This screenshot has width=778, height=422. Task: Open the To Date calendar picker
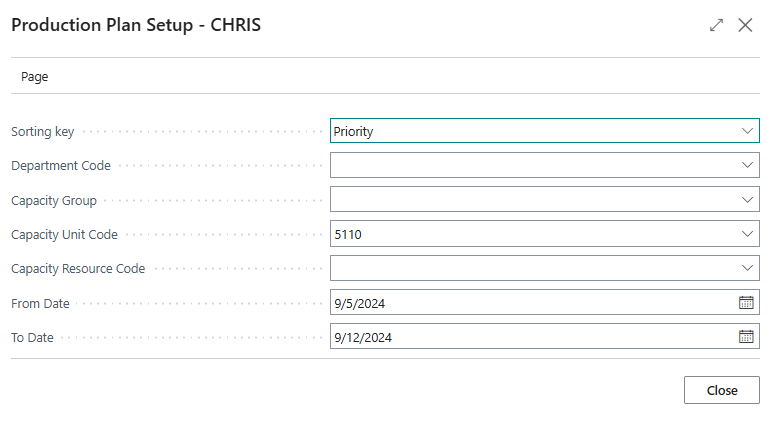746,337
